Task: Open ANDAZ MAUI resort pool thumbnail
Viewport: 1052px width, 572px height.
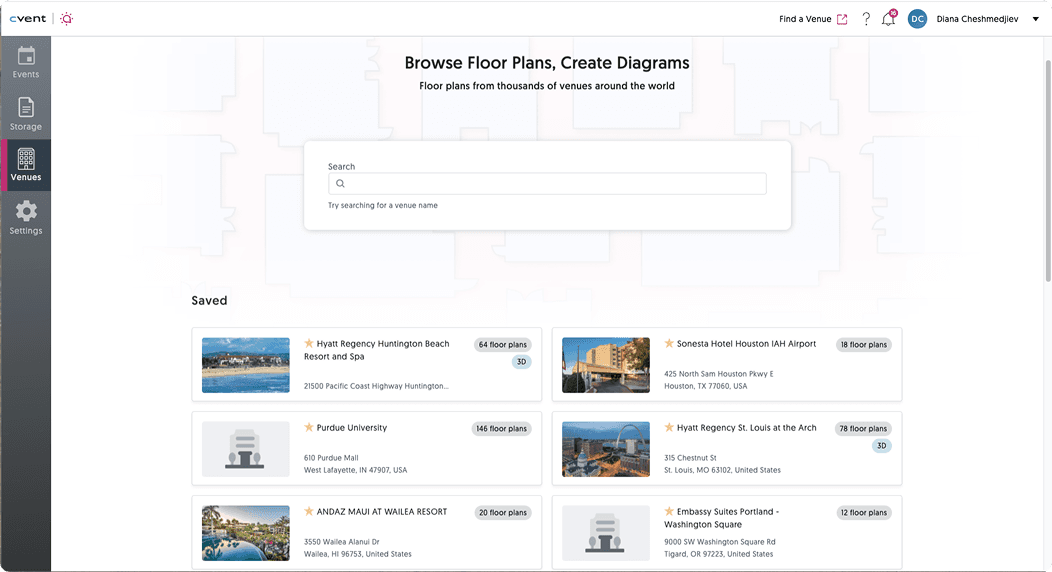Action: [x=246, y=533]
